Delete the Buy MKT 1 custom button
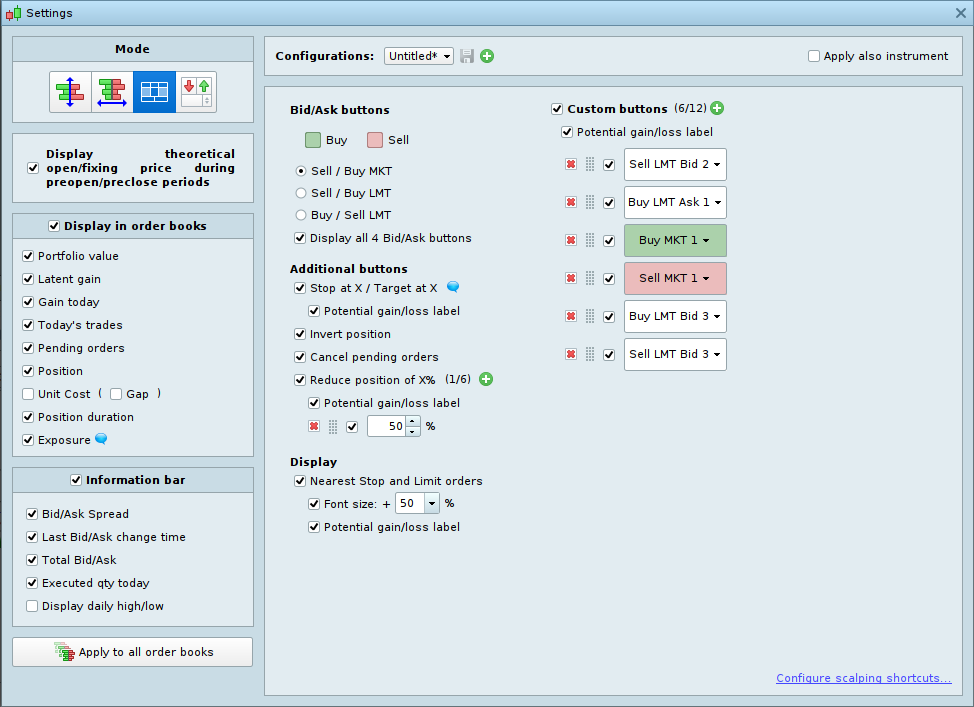974x707 pixels. point(571,240)
